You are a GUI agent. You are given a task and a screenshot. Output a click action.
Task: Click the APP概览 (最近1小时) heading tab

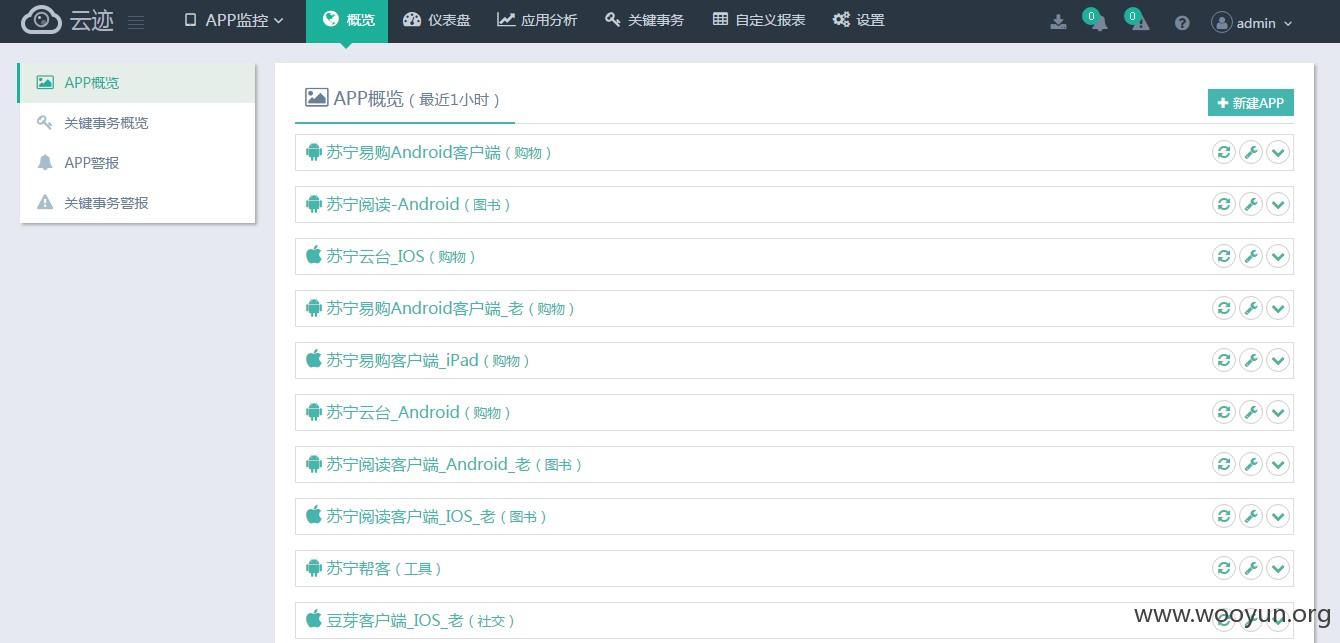[404, 98]
